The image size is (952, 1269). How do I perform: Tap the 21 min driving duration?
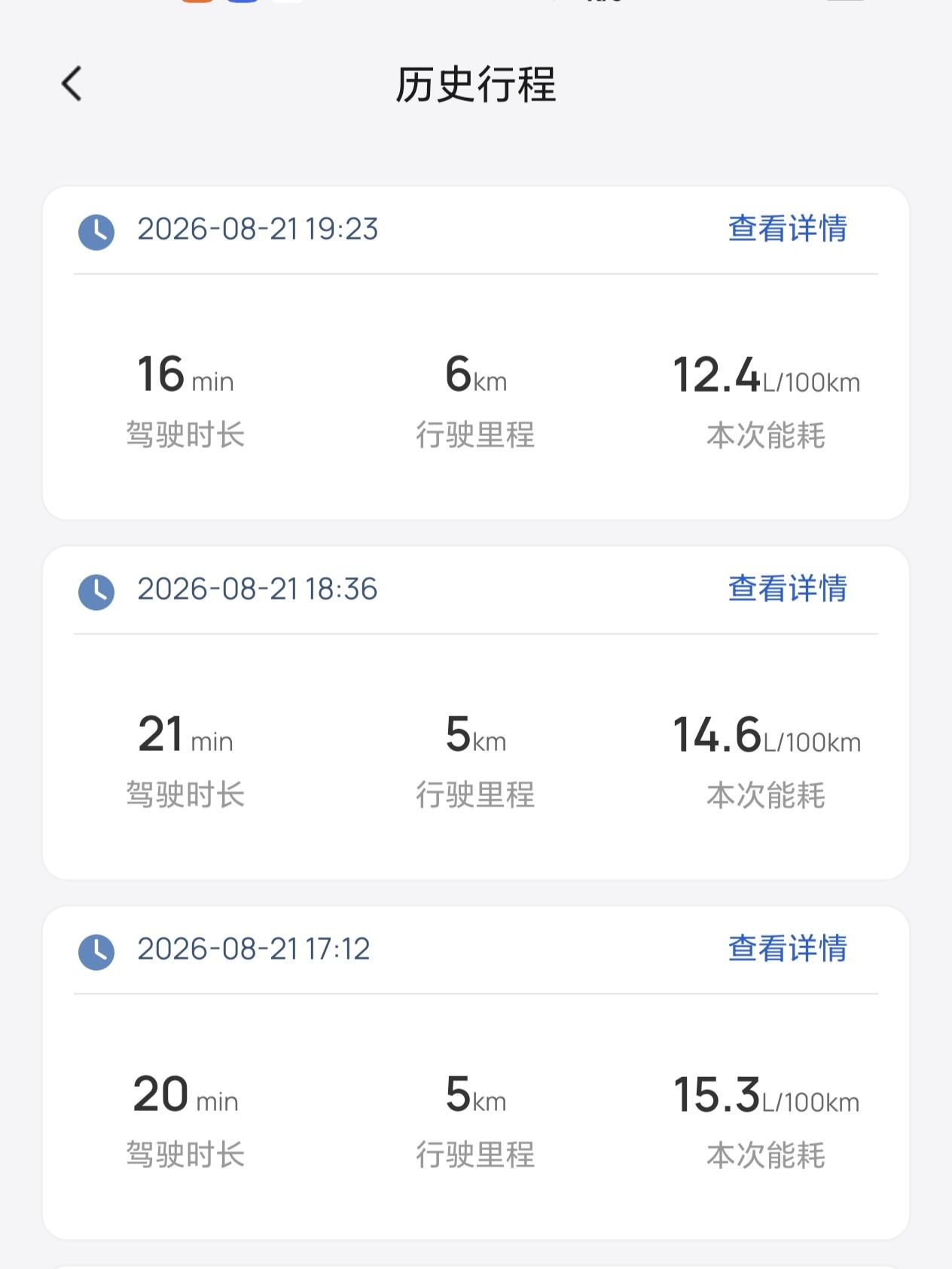coord(185,734)
